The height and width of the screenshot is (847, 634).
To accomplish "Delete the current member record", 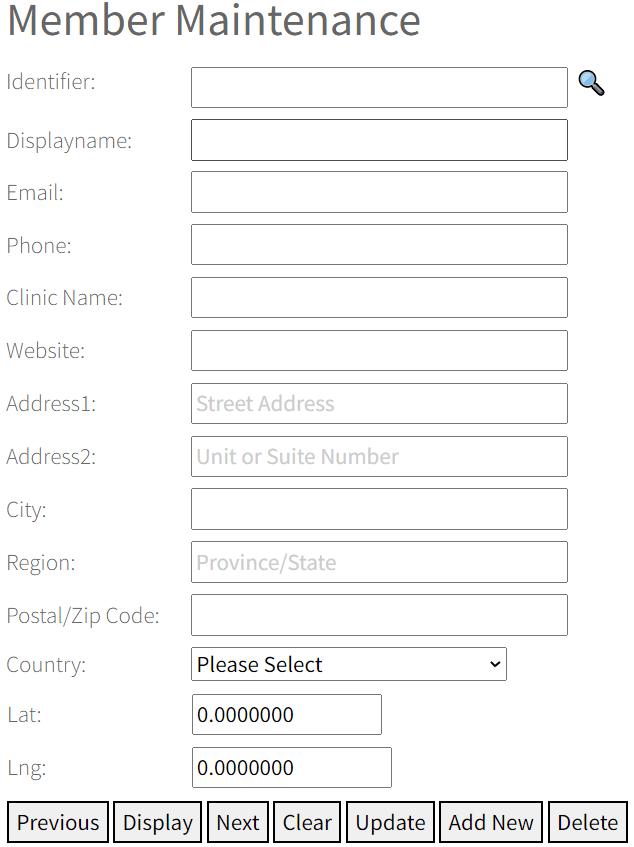I will (x=587, y=822).
